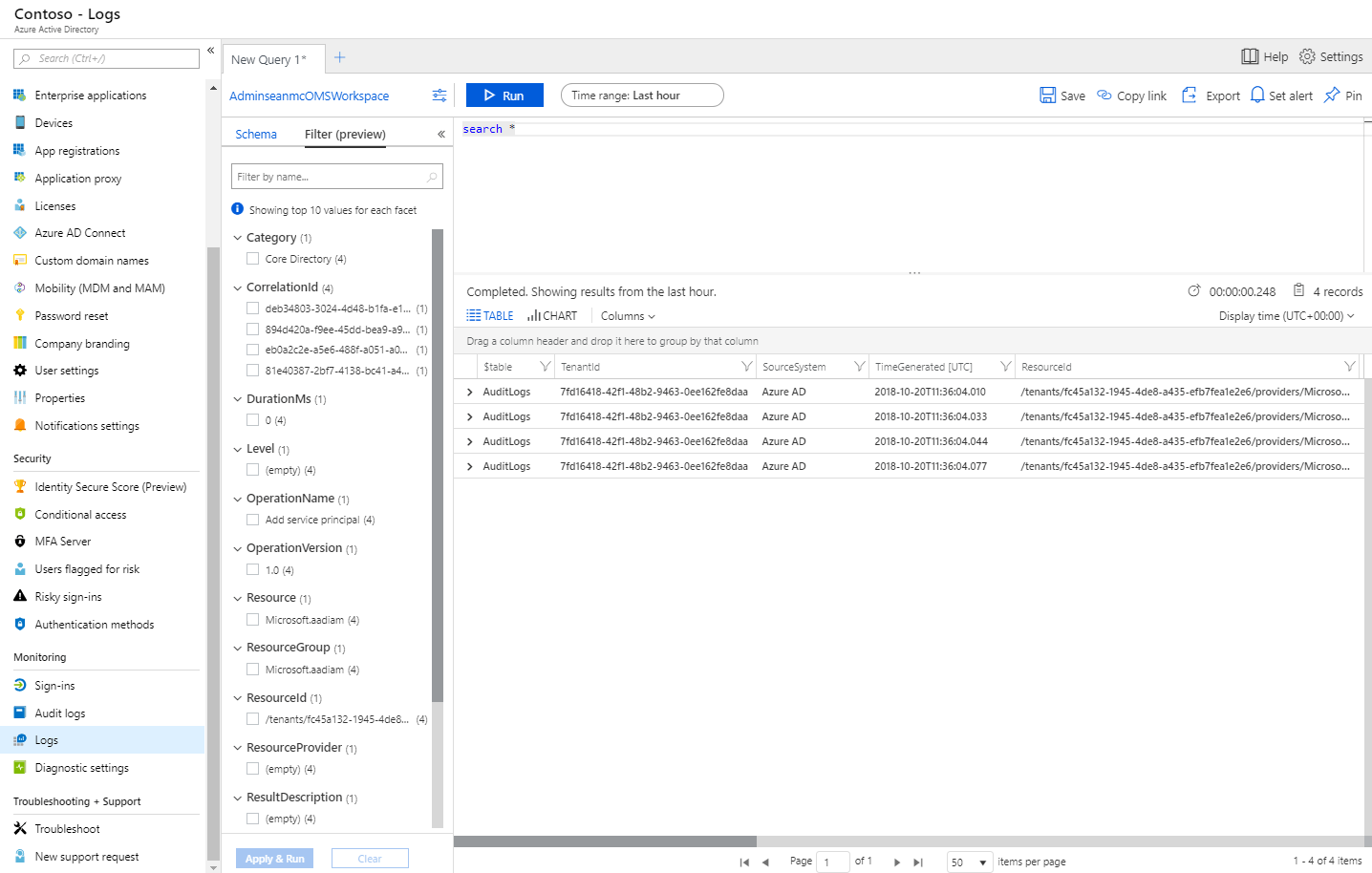Check the eb0a2c2e-a5e6 CorrelationId checkbox
This screenshot has width=1372, height=873.
pos(253,350)
